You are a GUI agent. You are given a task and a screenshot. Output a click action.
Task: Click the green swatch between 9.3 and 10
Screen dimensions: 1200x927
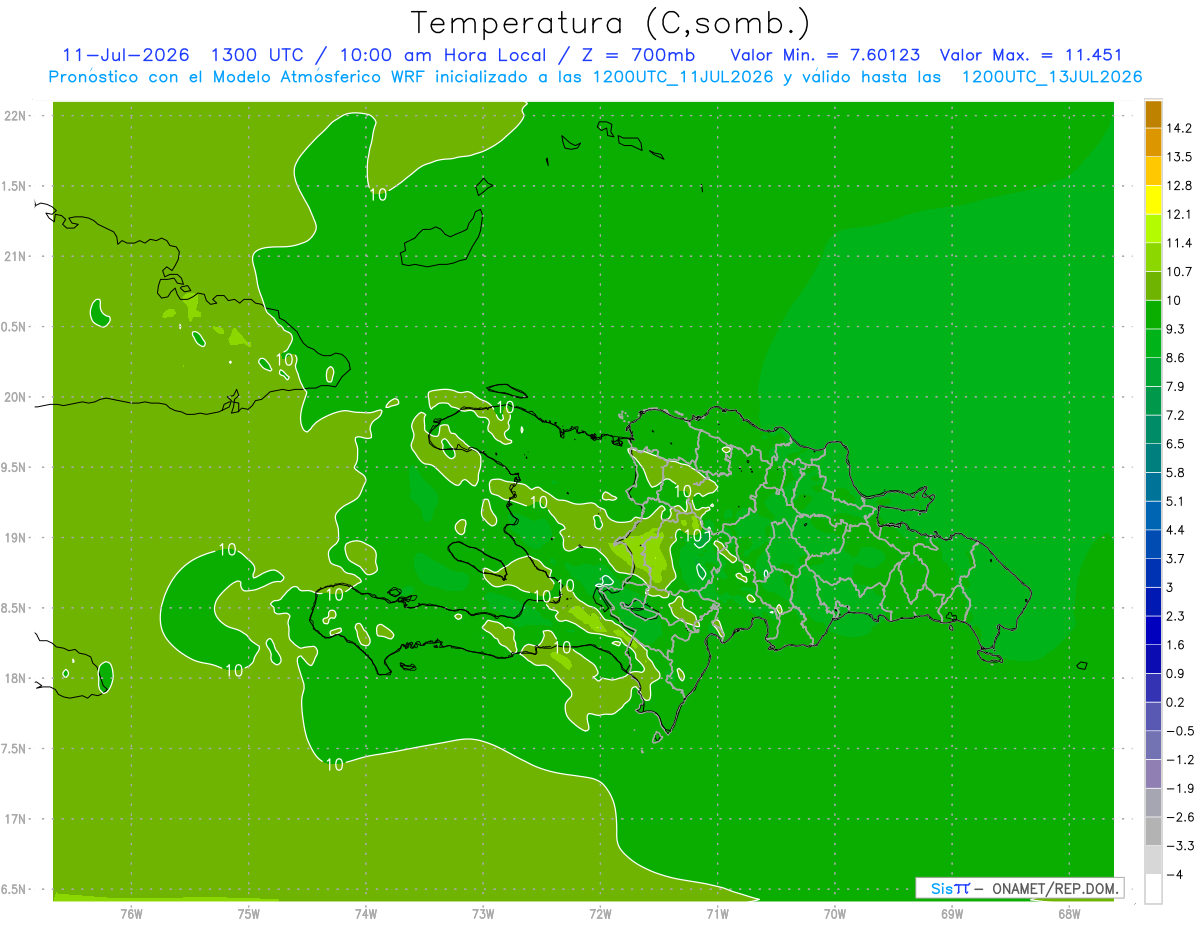[1153, 315]
